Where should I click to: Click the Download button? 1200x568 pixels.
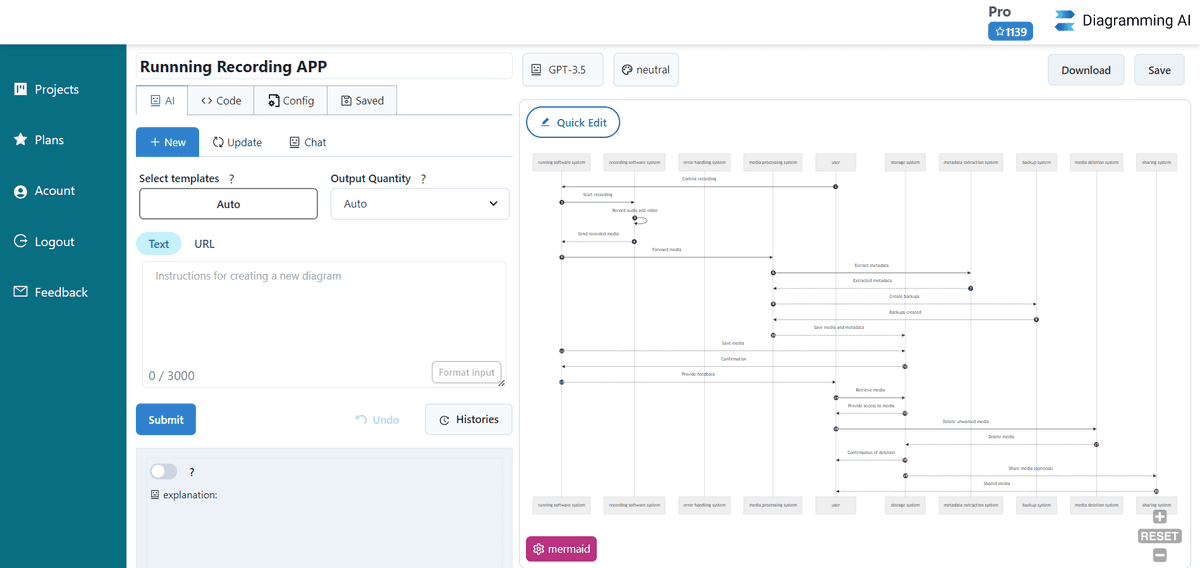point(1086,70)
